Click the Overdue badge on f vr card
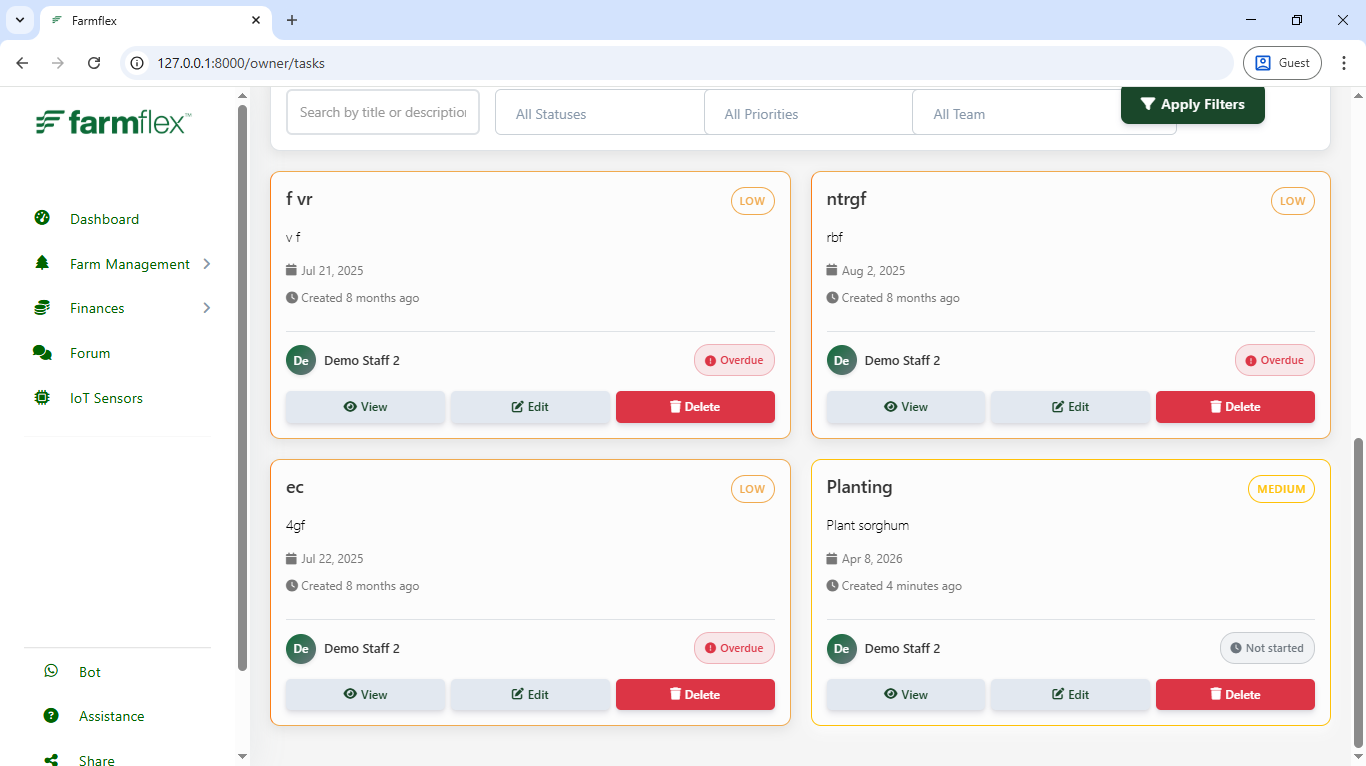The image size is (1366, 766). tap(734, 360)
